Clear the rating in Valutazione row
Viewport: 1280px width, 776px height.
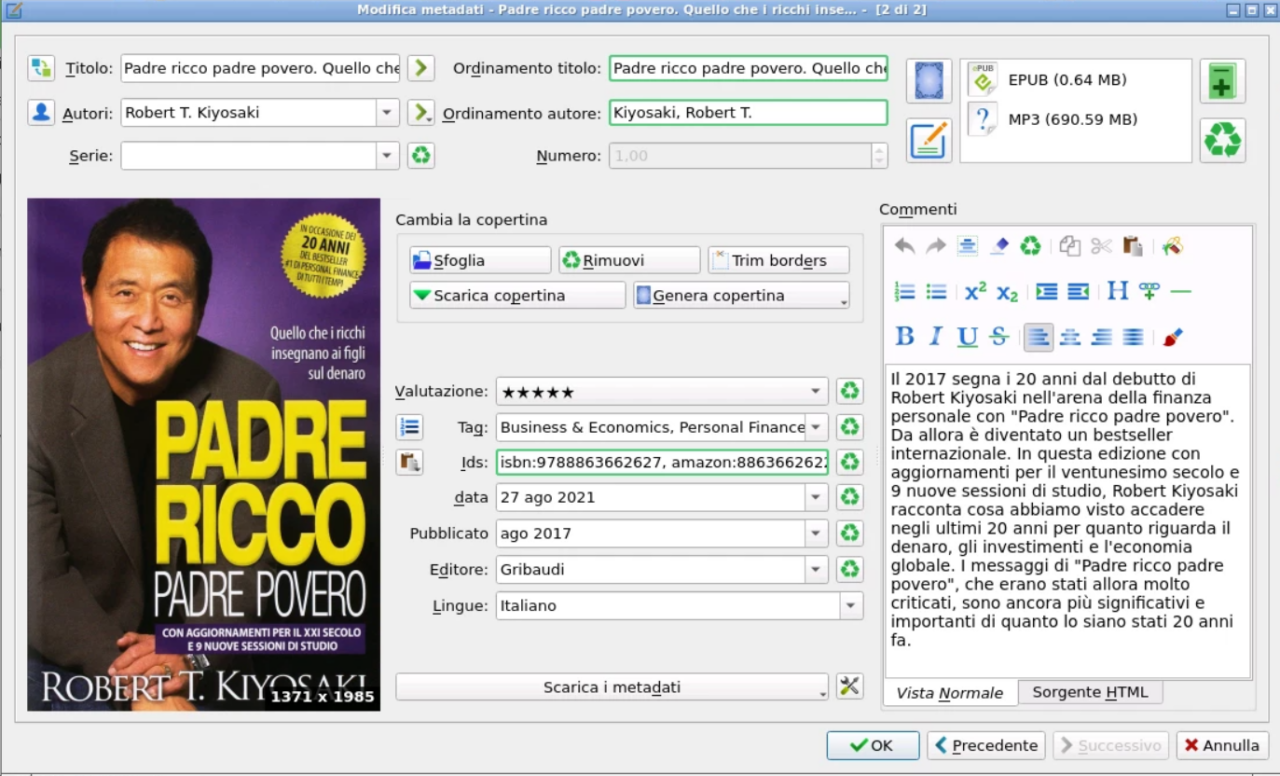click(849, 391)
